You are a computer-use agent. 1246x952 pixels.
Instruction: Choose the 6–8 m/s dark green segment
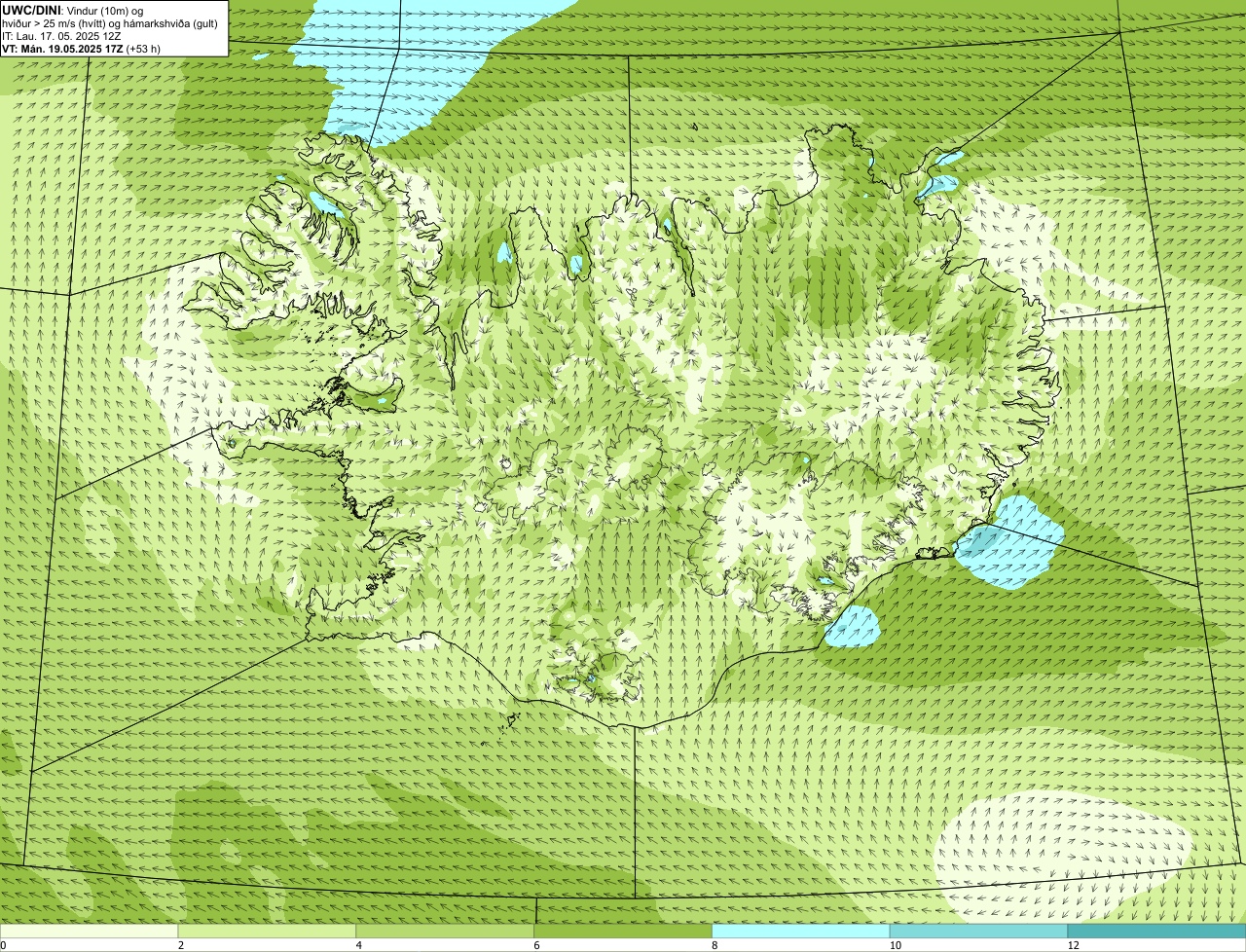(x=624, y=932)
